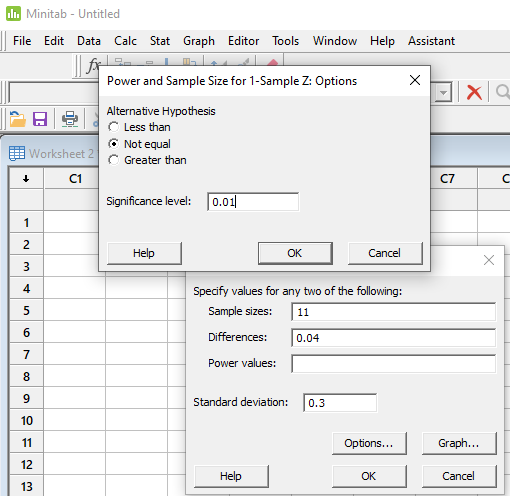The image size is (510, 496).
Task: Click the Print Window printer icon
Action: [70, 119]
